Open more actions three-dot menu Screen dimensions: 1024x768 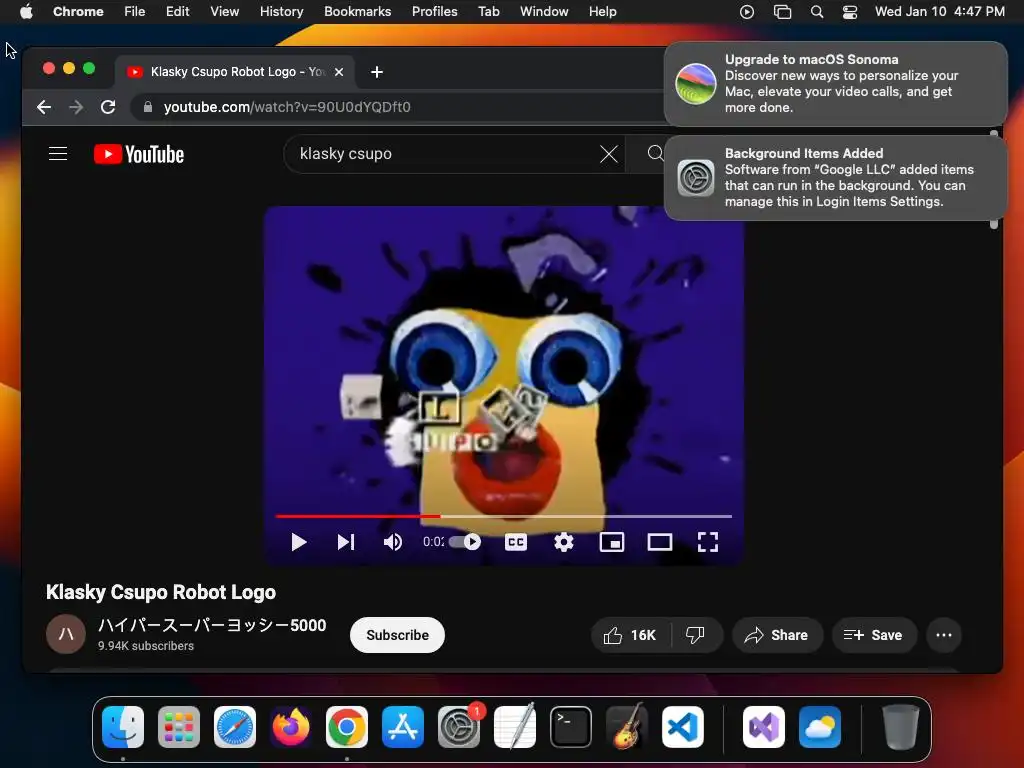point(944,635)
